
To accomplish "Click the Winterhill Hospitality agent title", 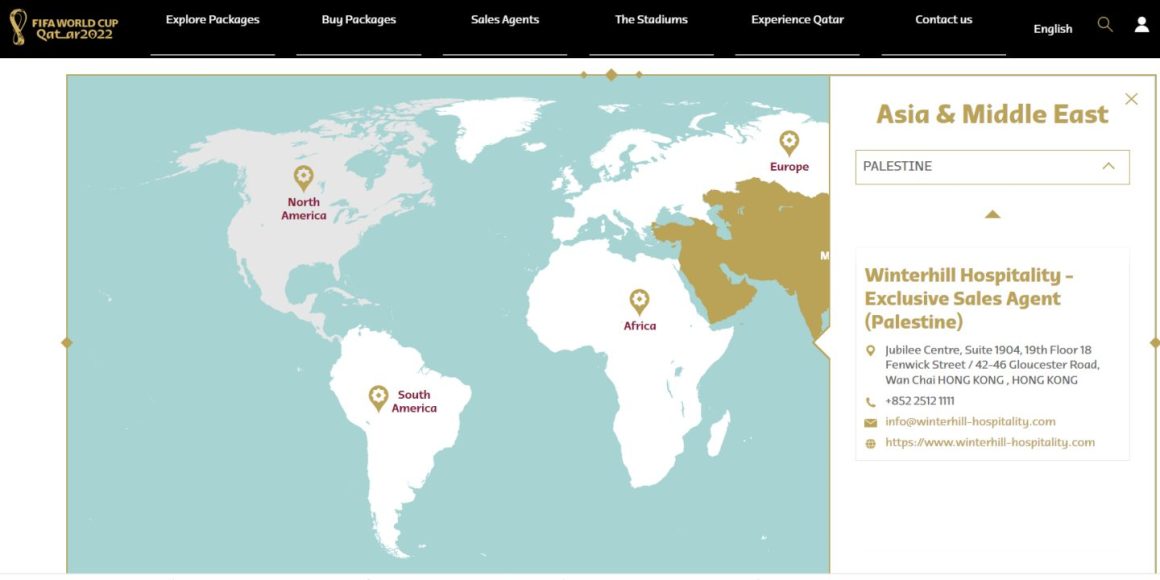I will point(969,298).
